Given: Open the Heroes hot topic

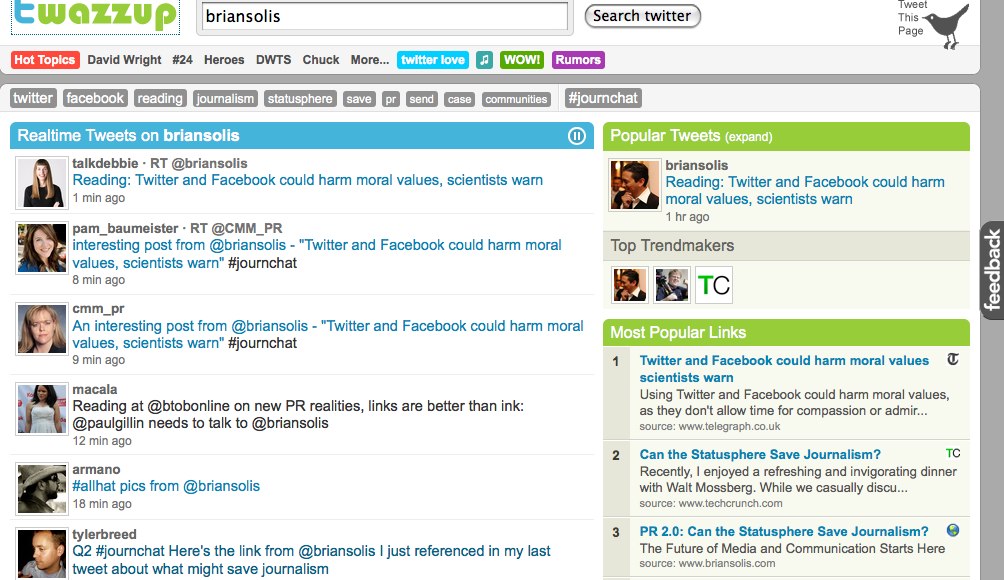Looking at the screenshot, I should pyautogui.click(x=224, y=60).
